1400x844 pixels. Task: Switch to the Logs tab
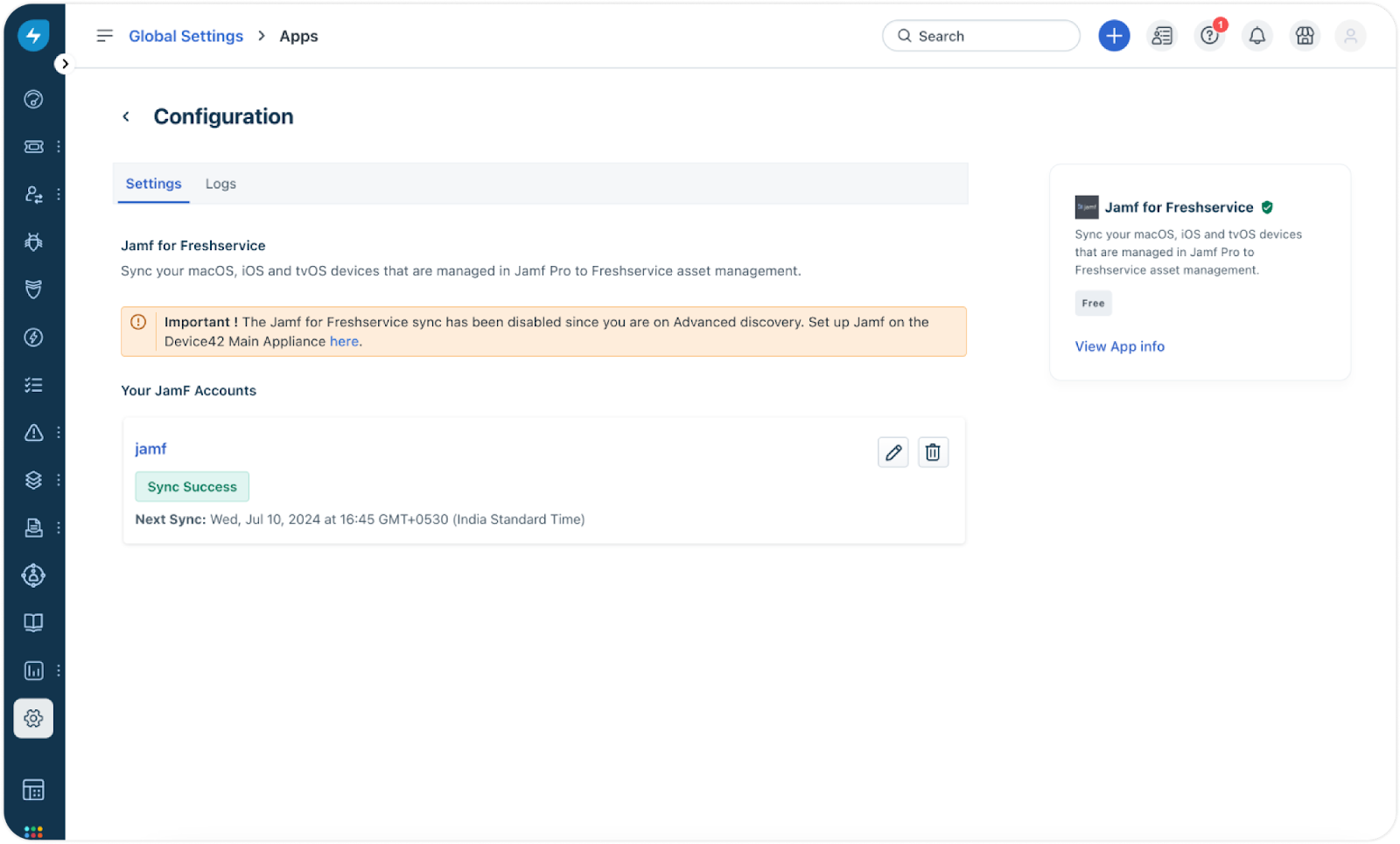(220, 184)
